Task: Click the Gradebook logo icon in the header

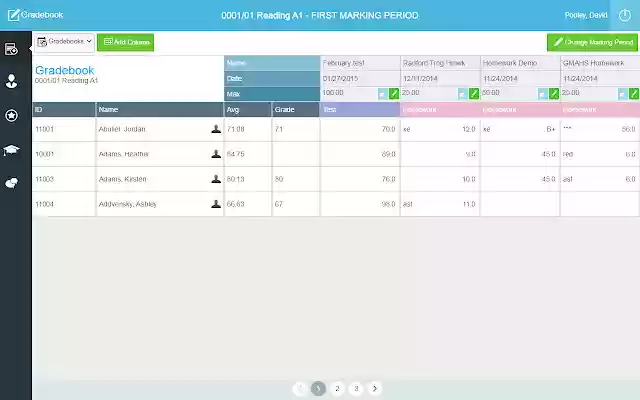Action: [x=13, y=15]
